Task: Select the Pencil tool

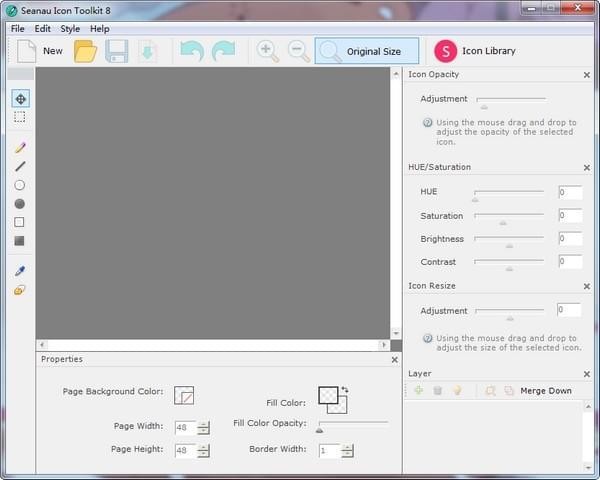Action: (x=20, y=148)
